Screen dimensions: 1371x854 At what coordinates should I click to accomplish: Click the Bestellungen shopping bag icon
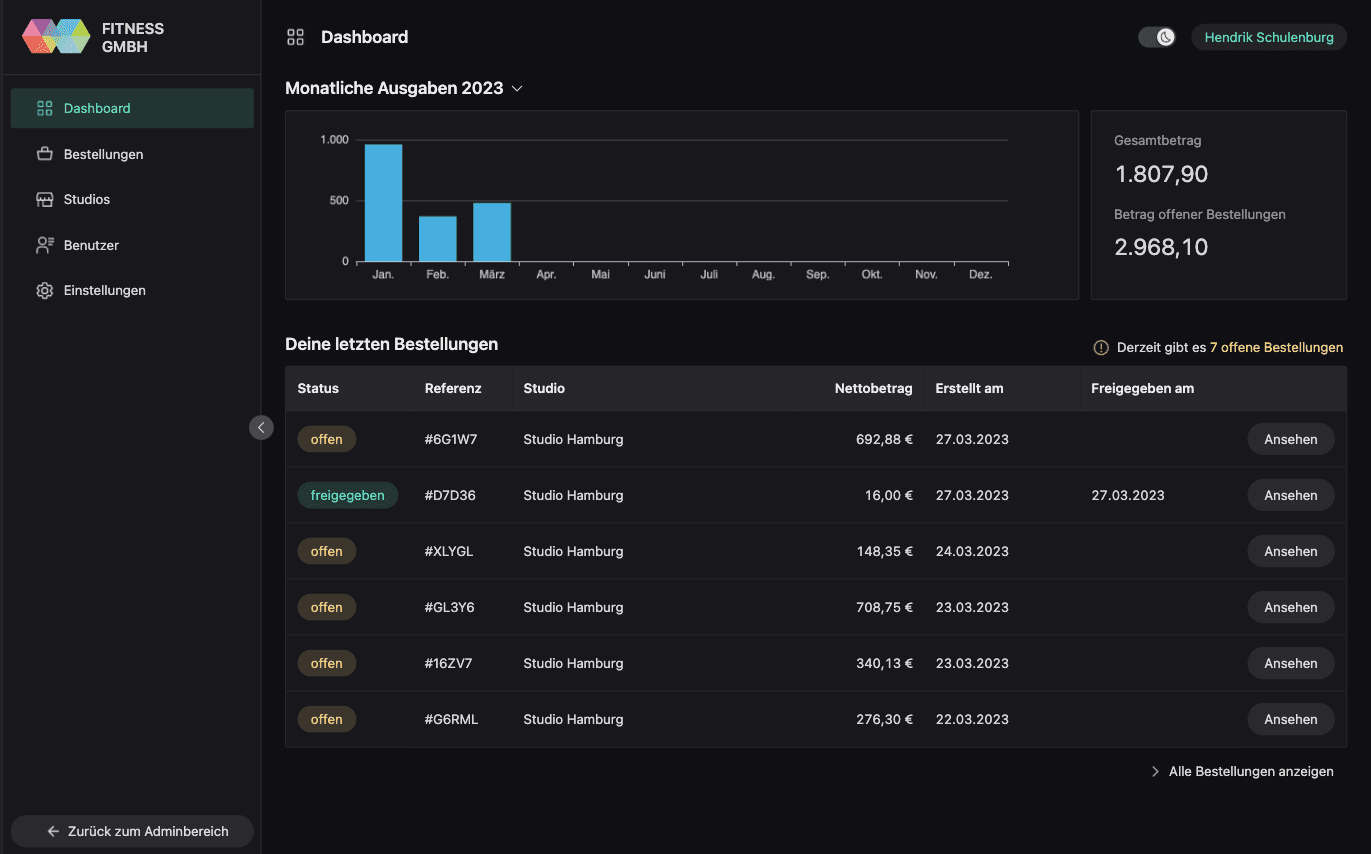44,154
